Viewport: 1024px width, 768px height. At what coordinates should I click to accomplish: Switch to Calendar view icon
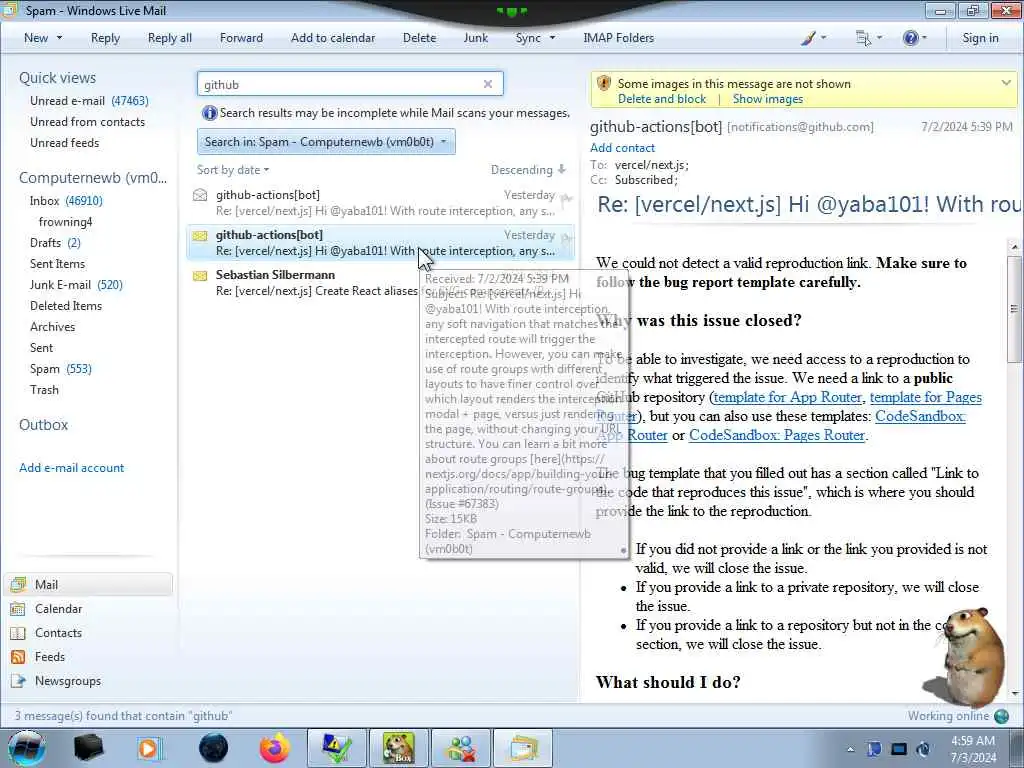tap(18, 609)
